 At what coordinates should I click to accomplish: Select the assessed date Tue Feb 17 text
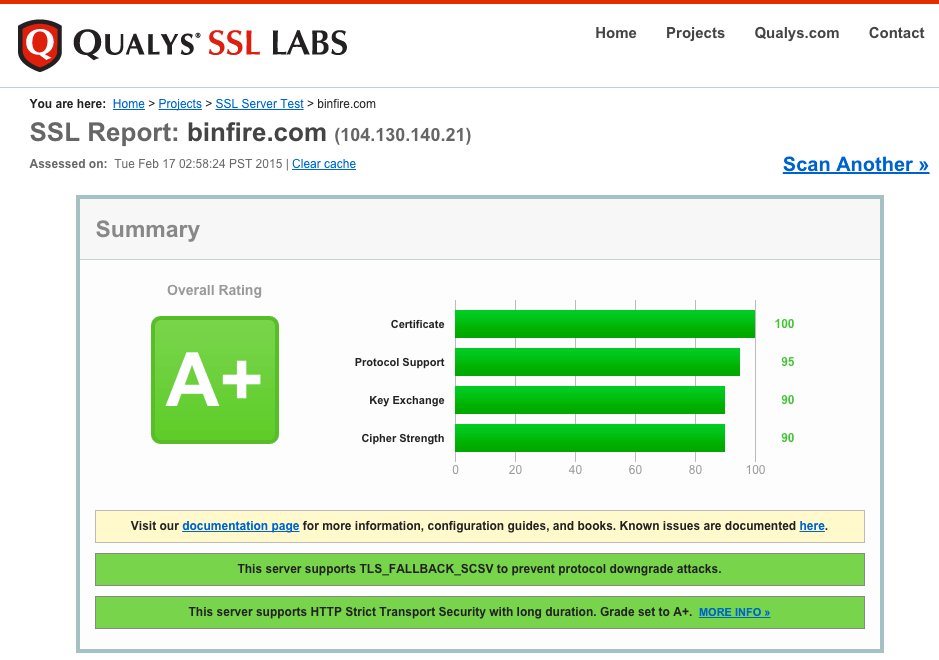[198, 164]
